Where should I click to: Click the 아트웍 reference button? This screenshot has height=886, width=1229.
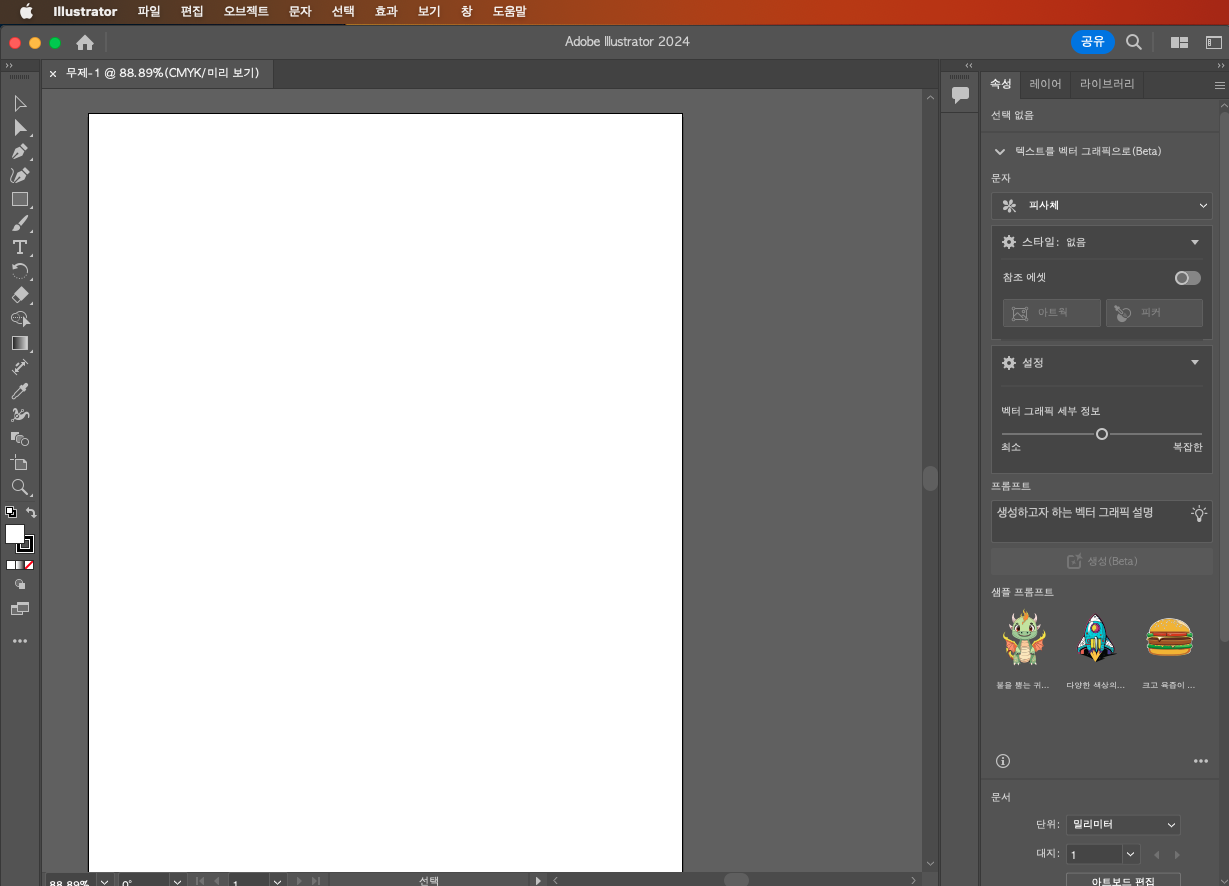pos(1052,313)
